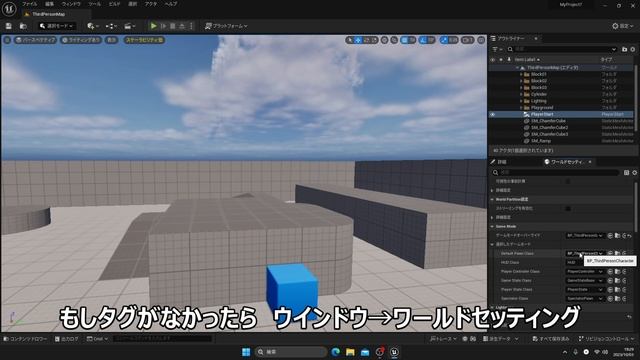Open the Add content quick-add dropdown
This screenshot has width=640, height=360.
click(92, 26)
